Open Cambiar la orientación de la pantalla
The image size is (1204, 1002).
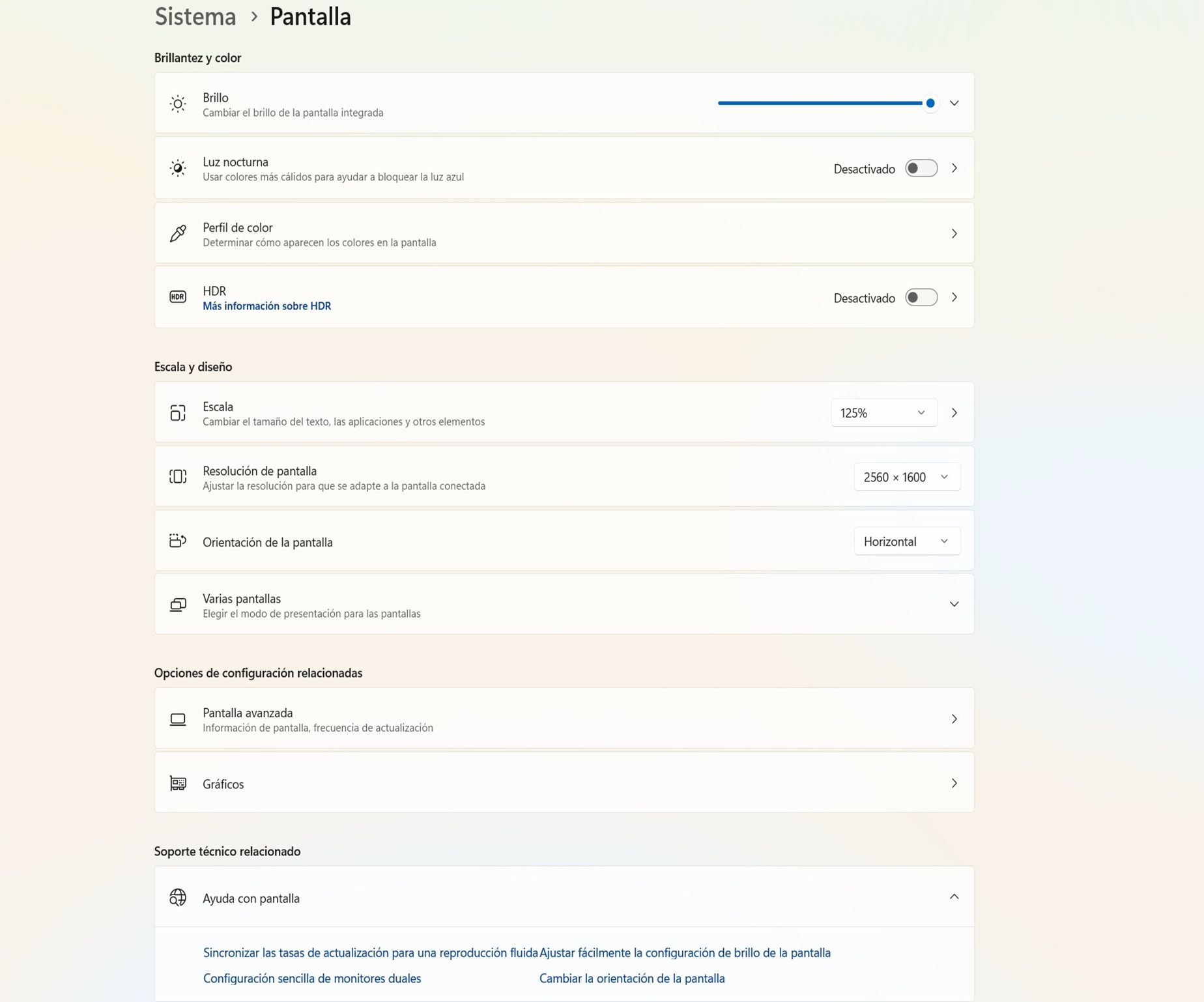631,978
